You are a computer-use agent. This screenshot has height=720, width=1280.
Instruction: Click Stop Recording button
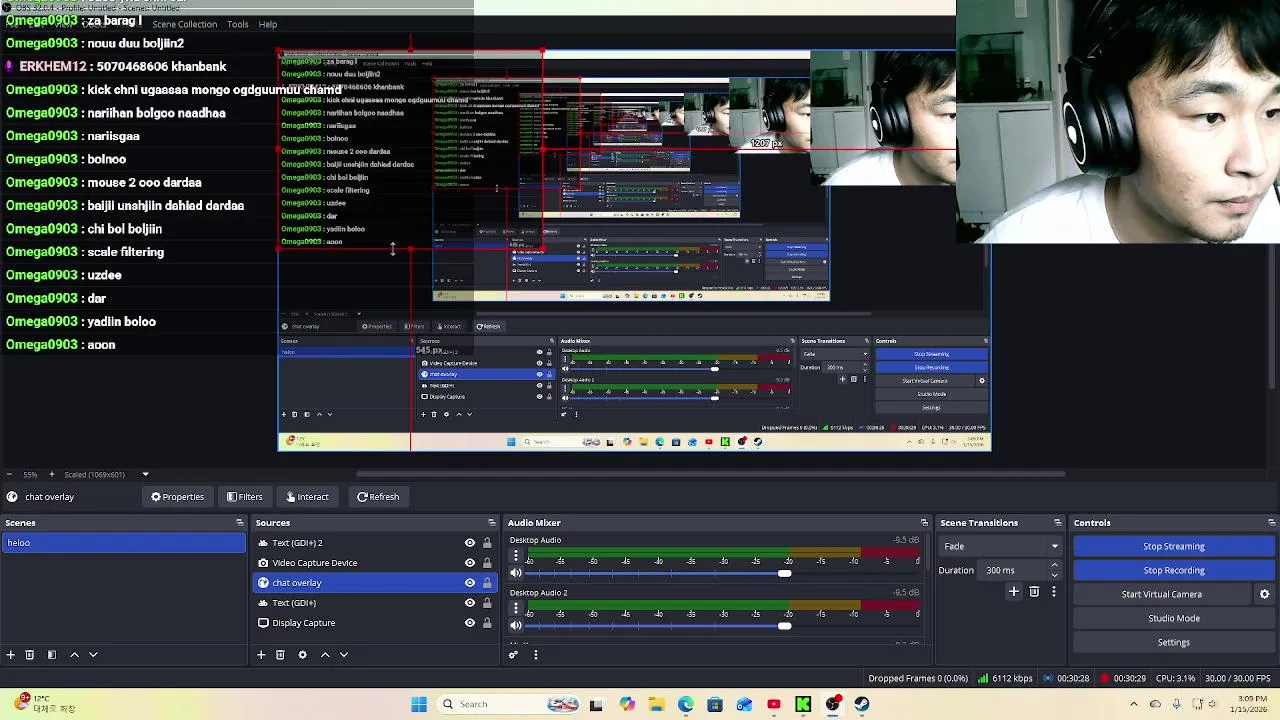1174,570
